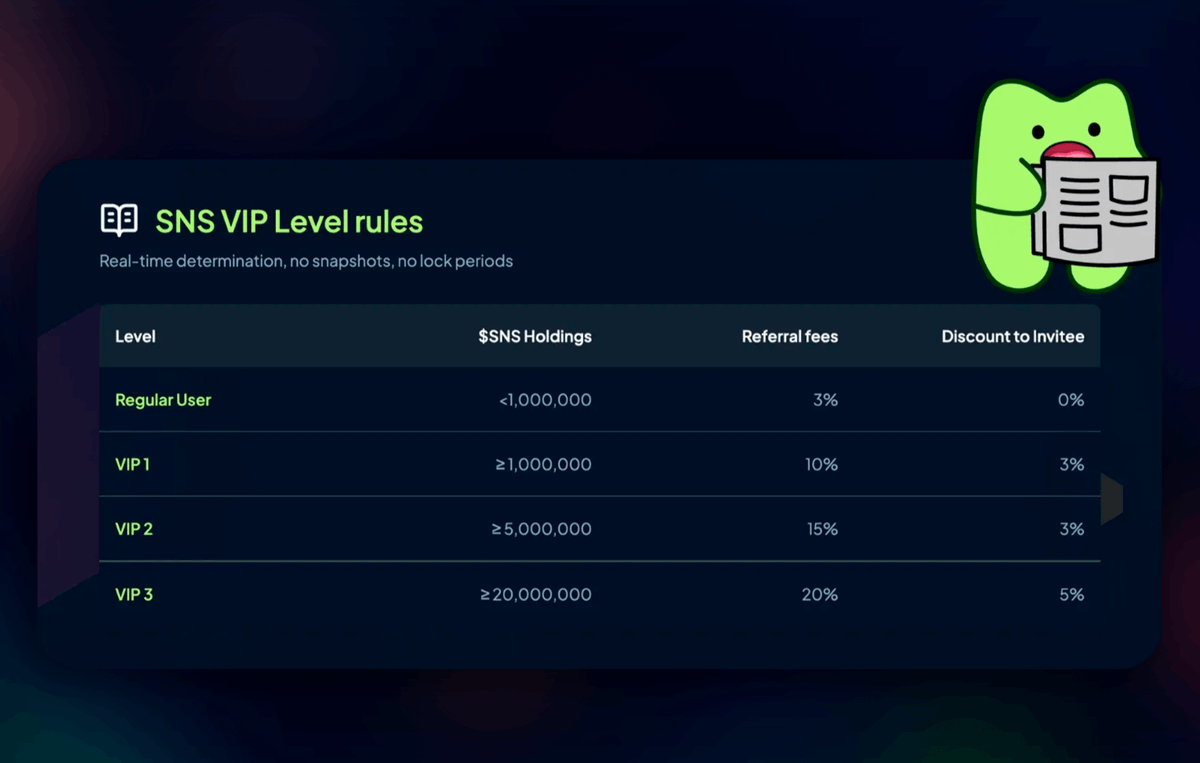Viewport: 1200px width, 763px height.
Task: Click the ≥20,000,000 holdings value
Action: pos(536,594)
